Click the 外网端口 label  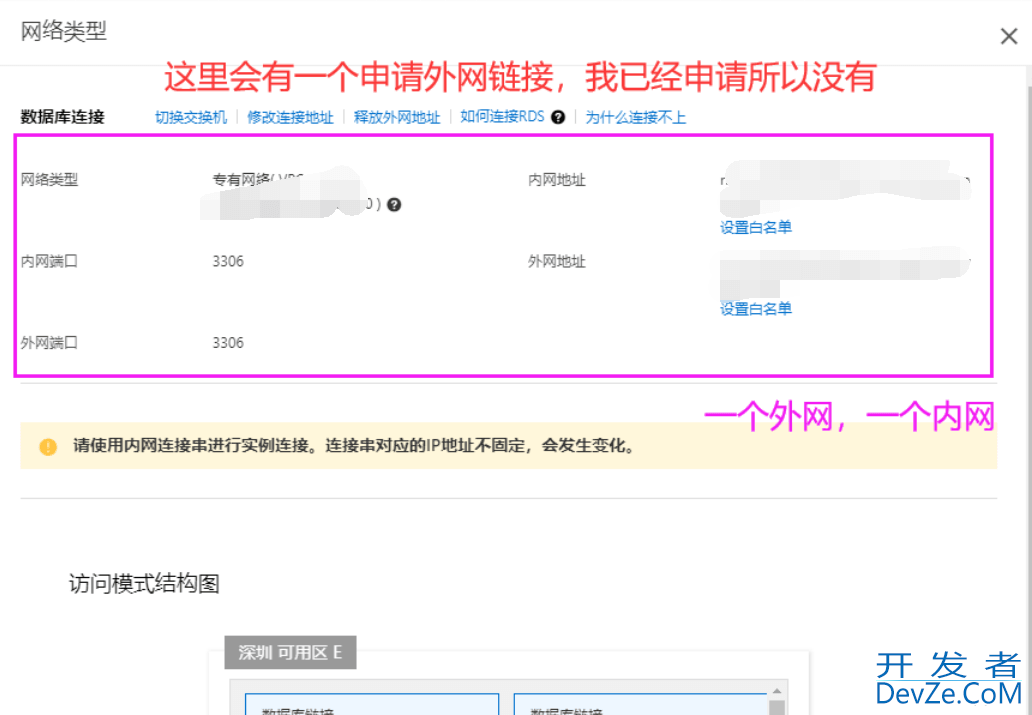point(49,342)
